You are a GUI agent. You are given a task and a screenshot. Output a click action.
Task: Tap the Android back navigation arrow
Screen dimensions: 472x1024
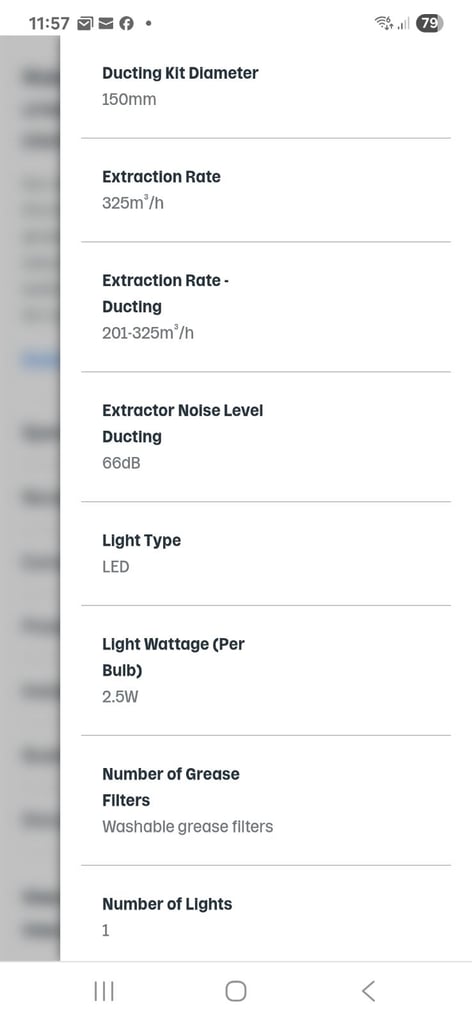(368, 991)
